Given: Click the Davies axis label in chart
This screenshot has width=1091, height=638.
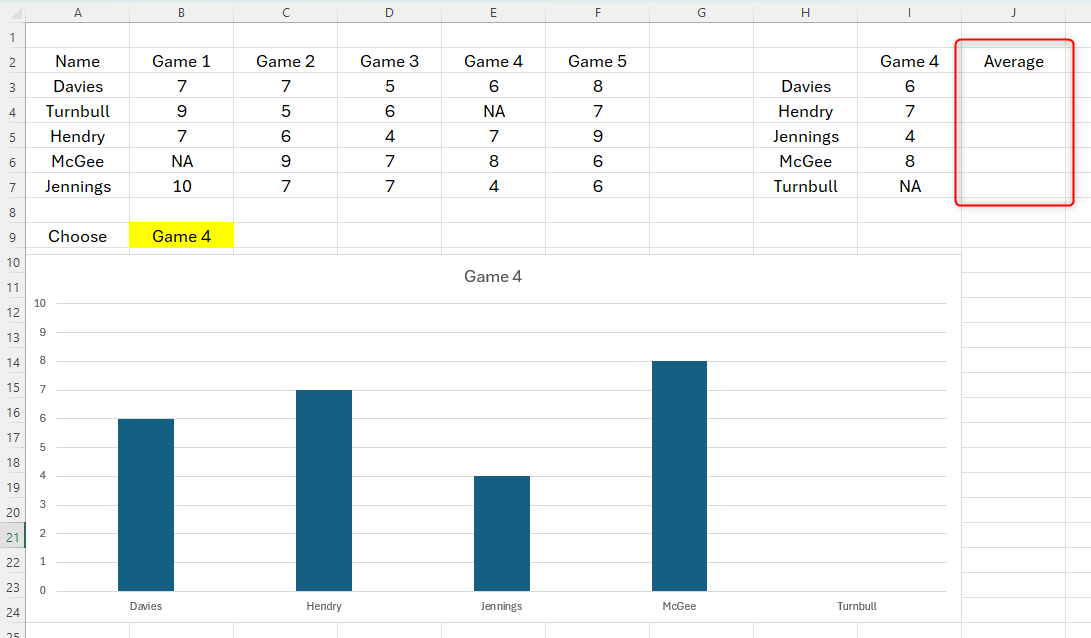Looking at the screenshot, I should coord(145,606).
